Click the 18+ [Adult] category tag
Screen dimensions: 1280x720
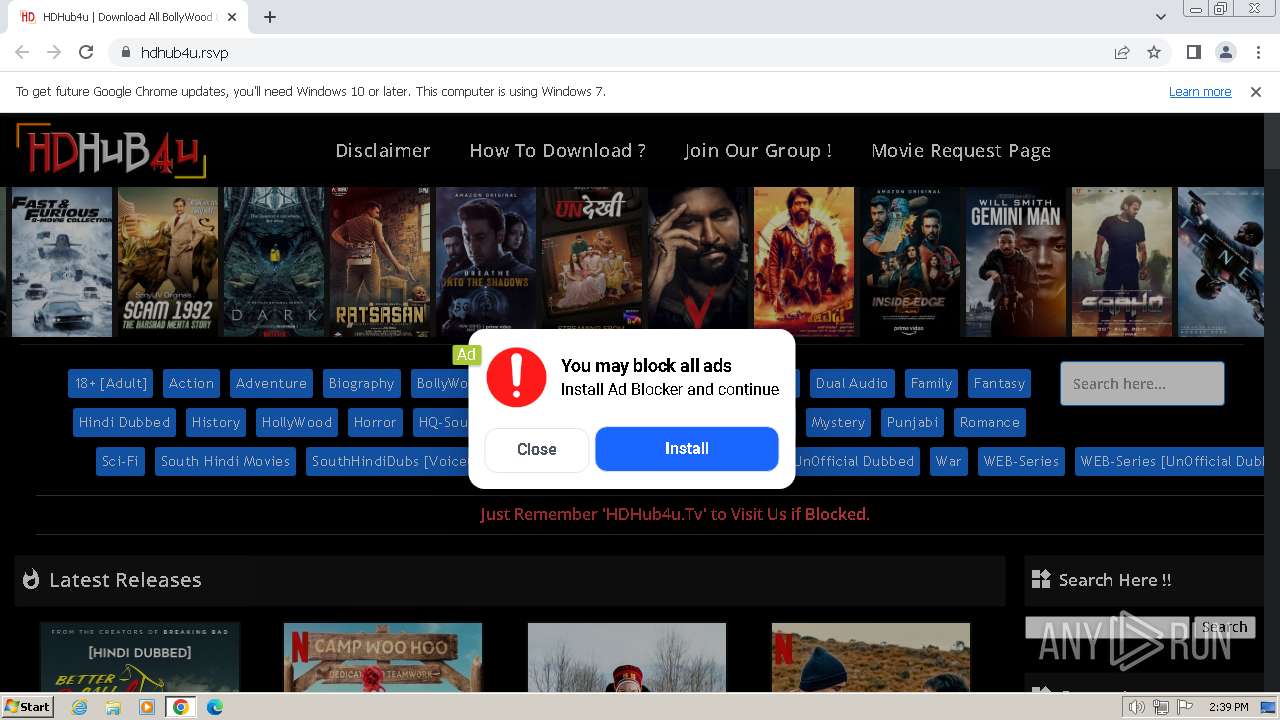(111, 383)
